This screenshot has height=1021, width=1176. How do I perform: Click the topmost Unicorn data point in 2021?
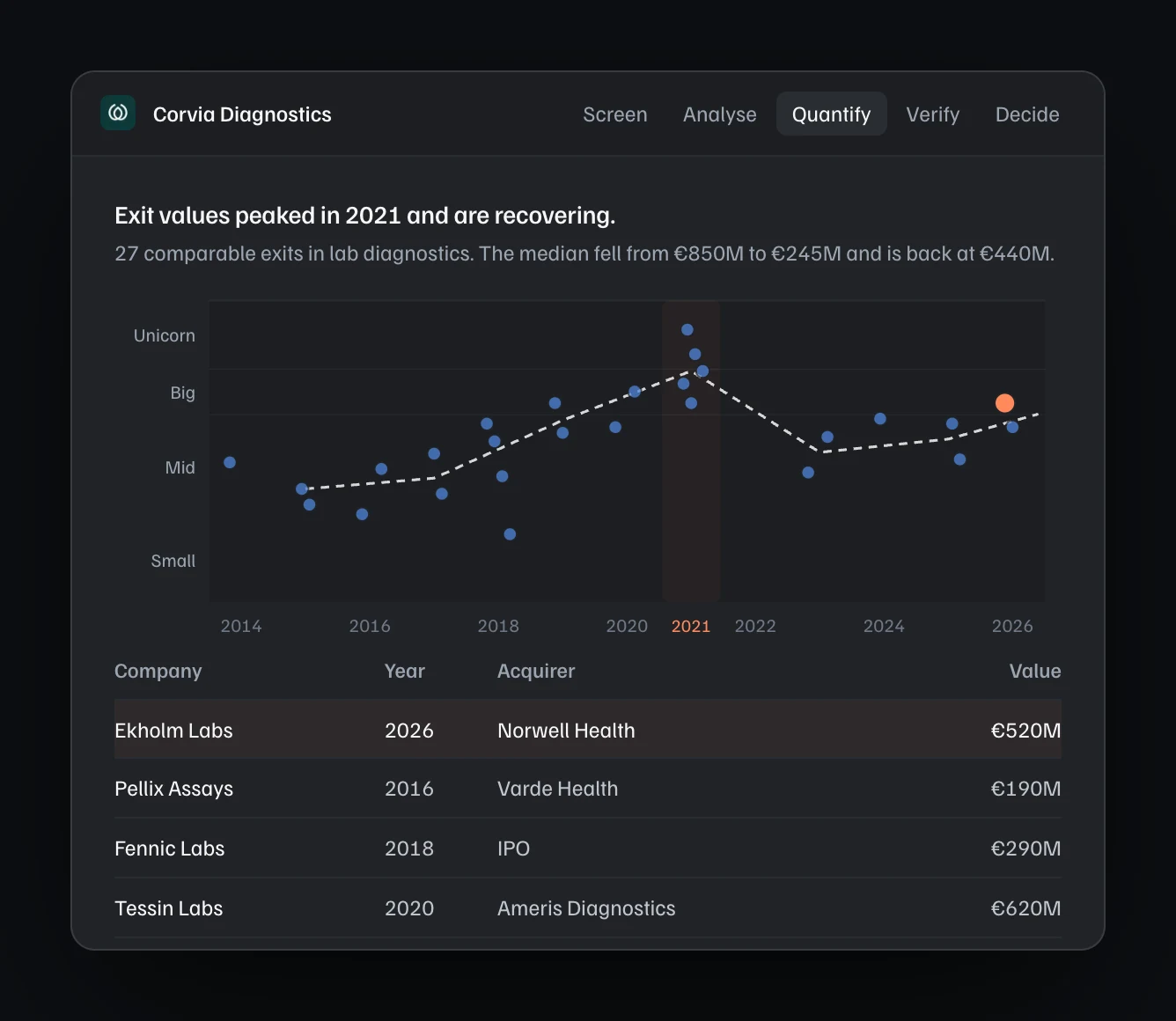687,330
